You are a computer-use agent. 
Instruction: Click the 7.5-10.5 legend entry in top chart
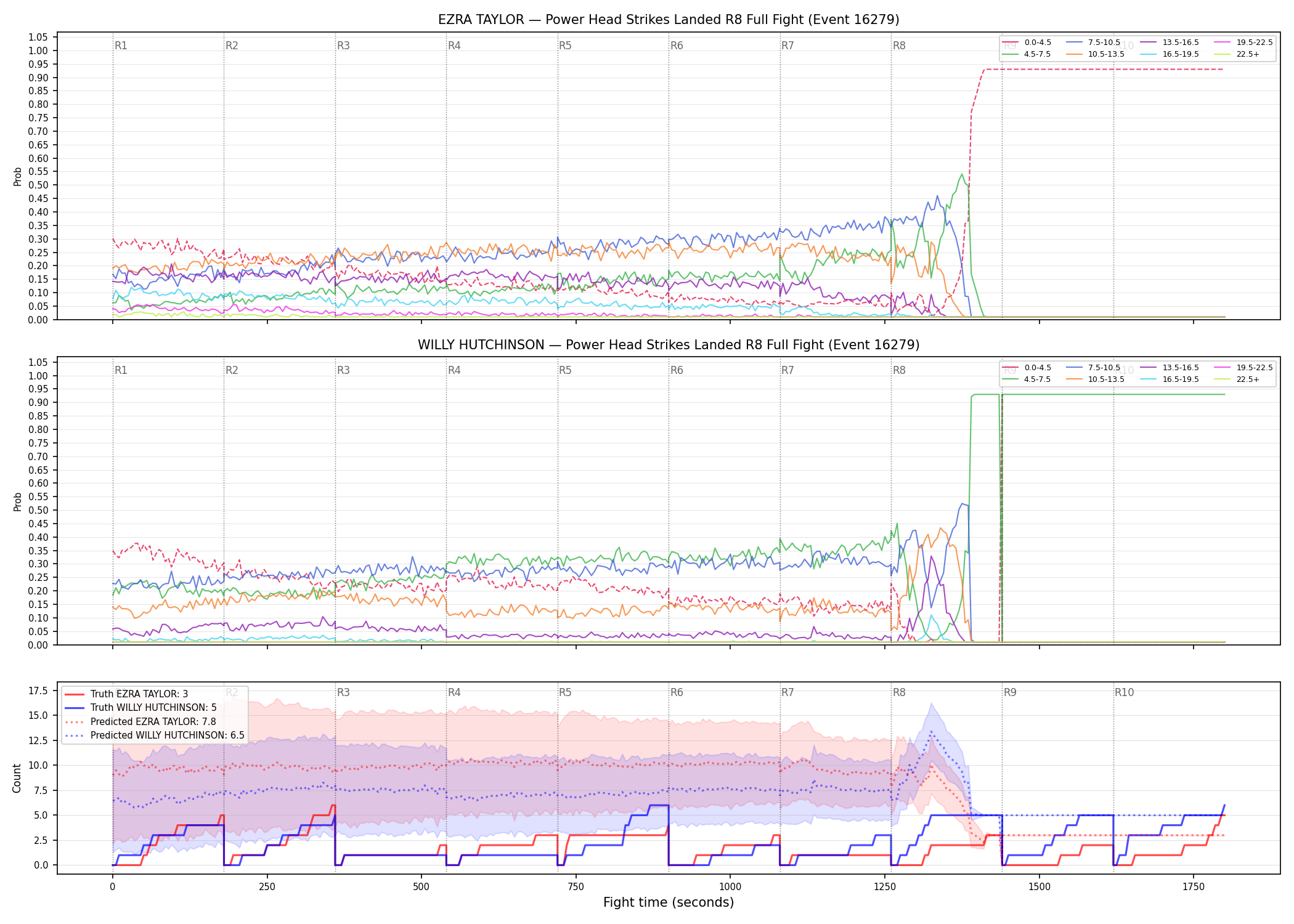(x=1094, y=43)
